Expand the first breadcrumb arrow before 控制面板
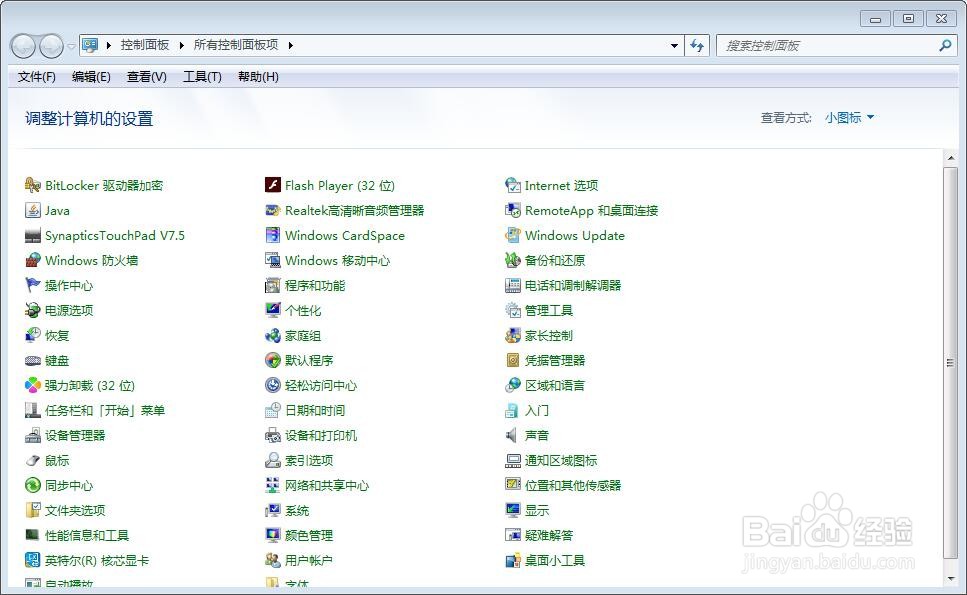Viewport: 967px width, 595px height. (x=109, y=45)
